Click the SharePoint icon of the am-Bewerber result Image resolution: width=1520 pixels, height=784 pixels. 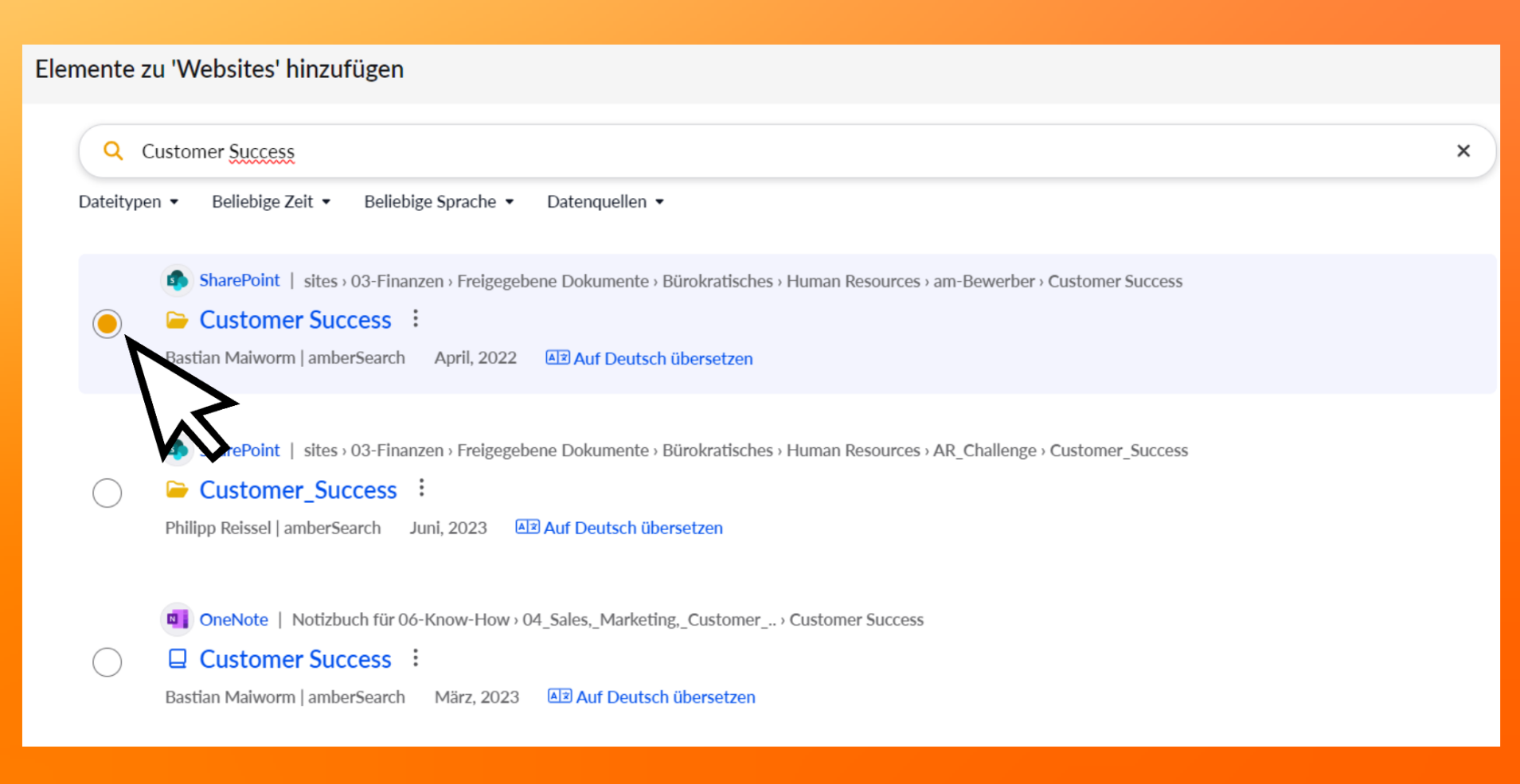[177, 280]
